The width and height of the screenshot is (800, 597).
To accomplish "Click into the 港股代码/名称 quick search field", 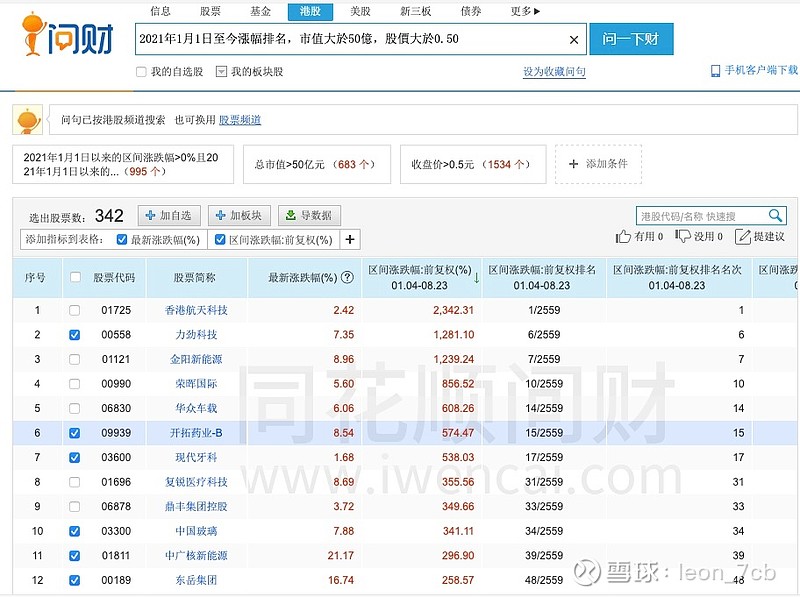I will pyautogui.click(x=700, y=216).
